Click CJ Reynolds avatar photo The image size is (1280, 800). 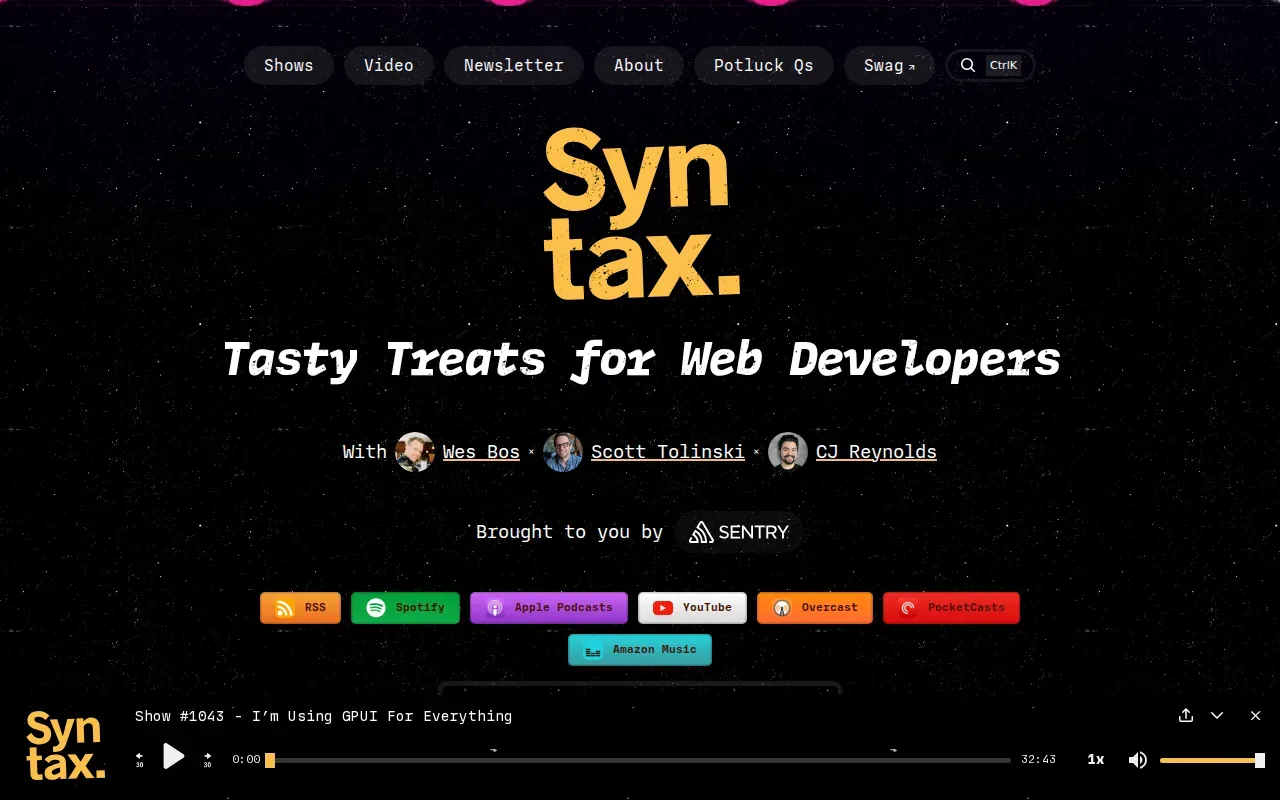pos(788,452)
